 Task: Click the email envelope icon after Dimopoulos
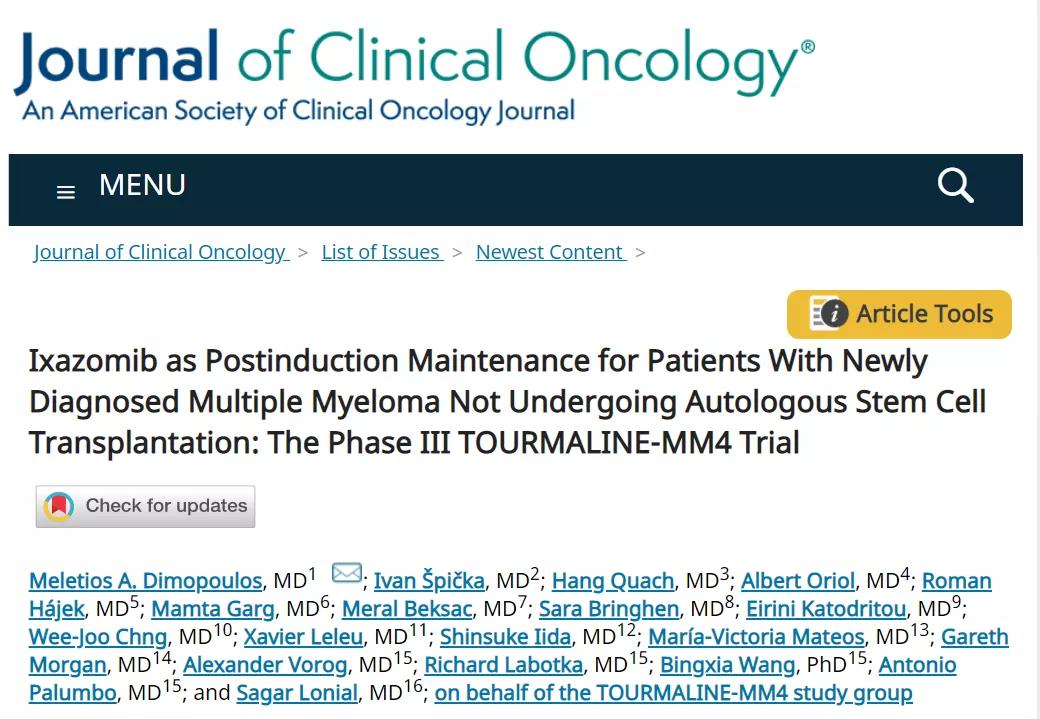click(x=346, y=572)
